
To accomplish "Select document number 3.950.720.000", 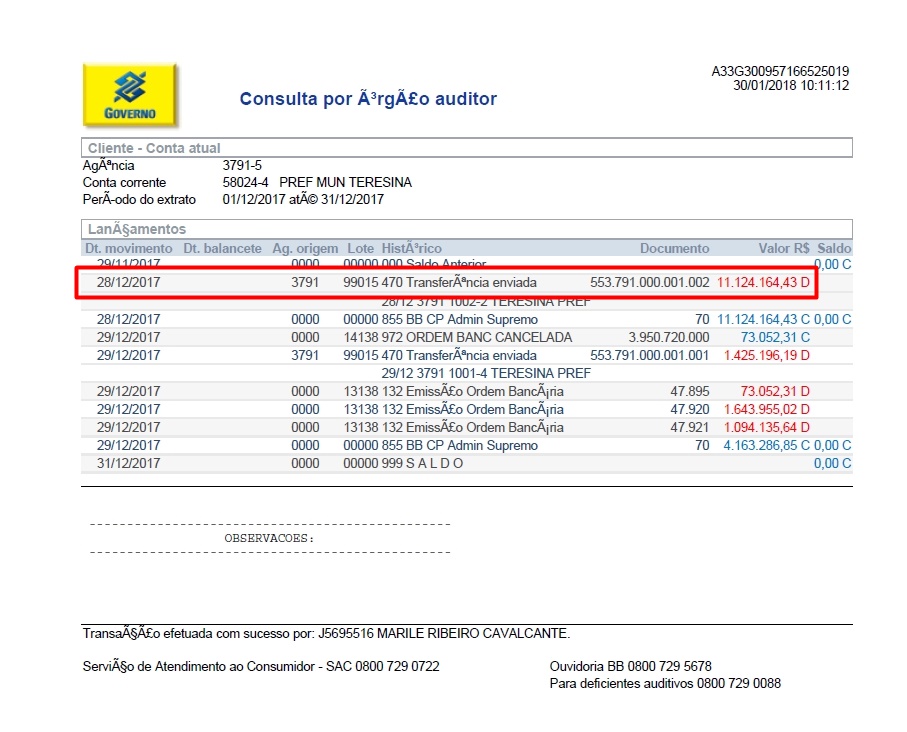I will coord(669,337).
